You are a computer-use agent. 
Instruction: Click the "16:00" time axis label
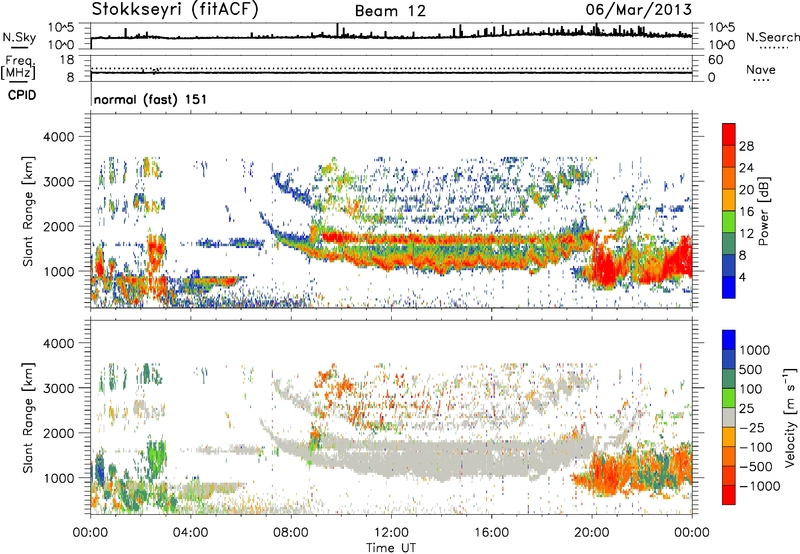coord(491,533)
